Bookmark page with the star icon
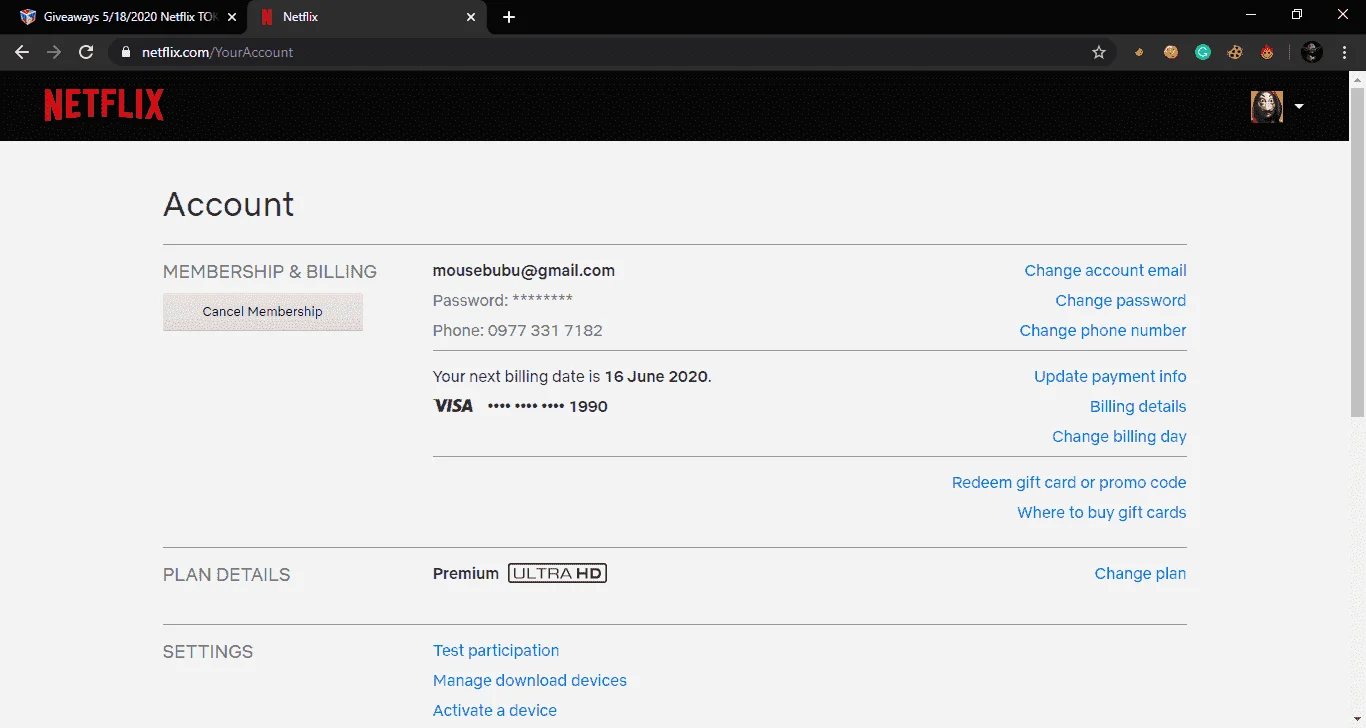1366x728 pixels. (1099, 52)
